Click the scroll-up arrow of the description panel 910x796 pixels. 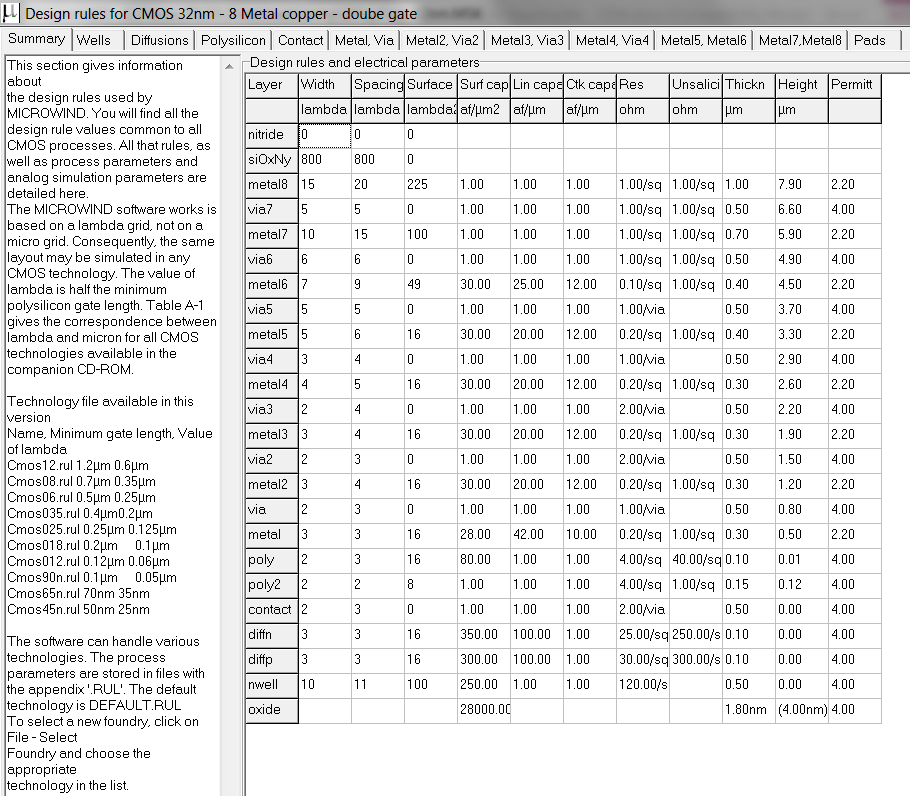(x=229, y=67)
